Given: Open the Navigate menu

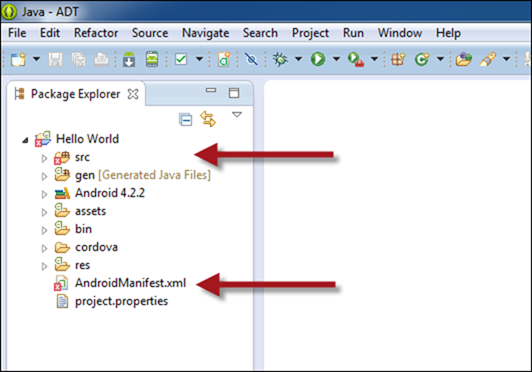Looking at the screenshot, I should click(x=205, y=33).
